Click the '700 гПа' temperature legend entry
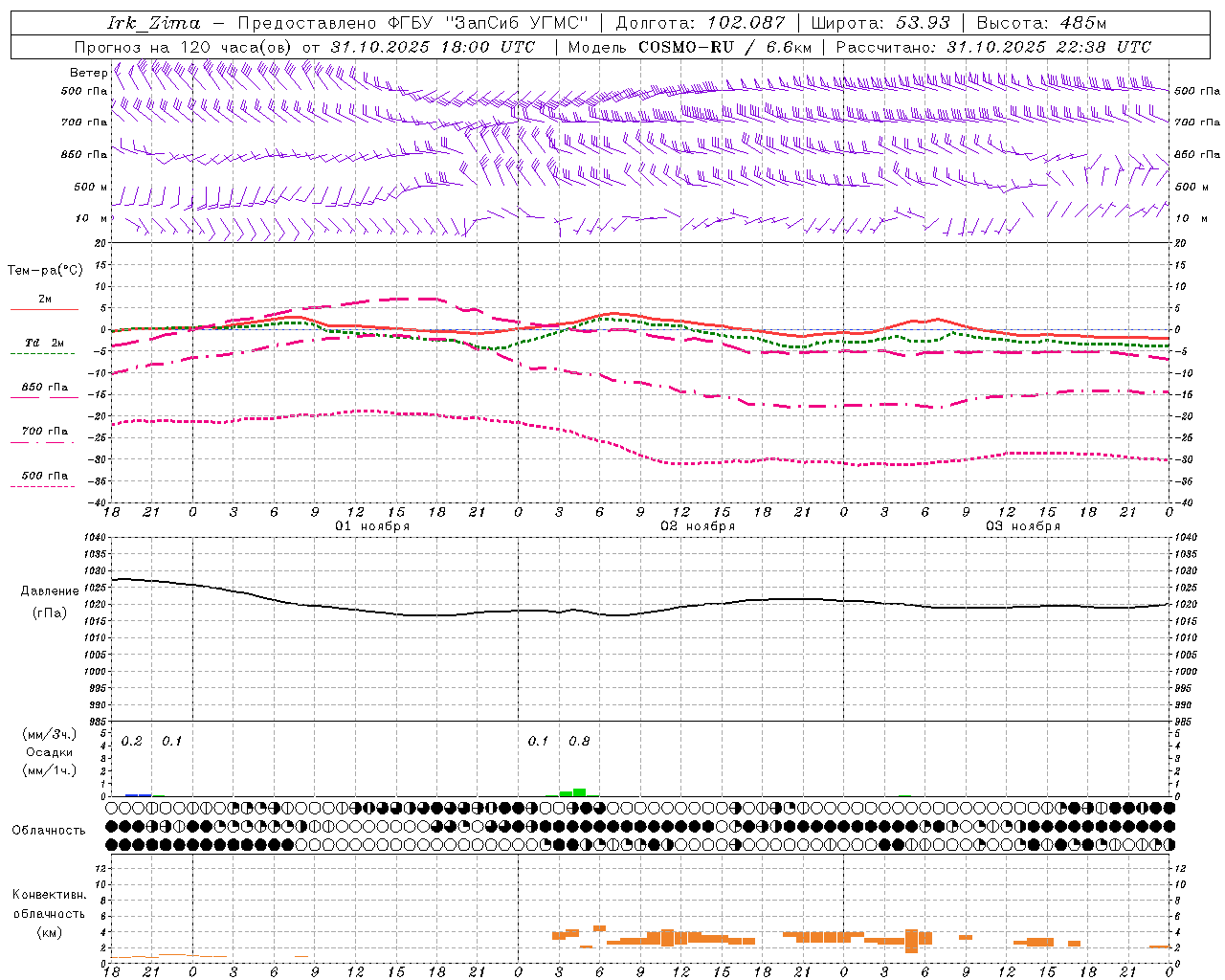 45,432
